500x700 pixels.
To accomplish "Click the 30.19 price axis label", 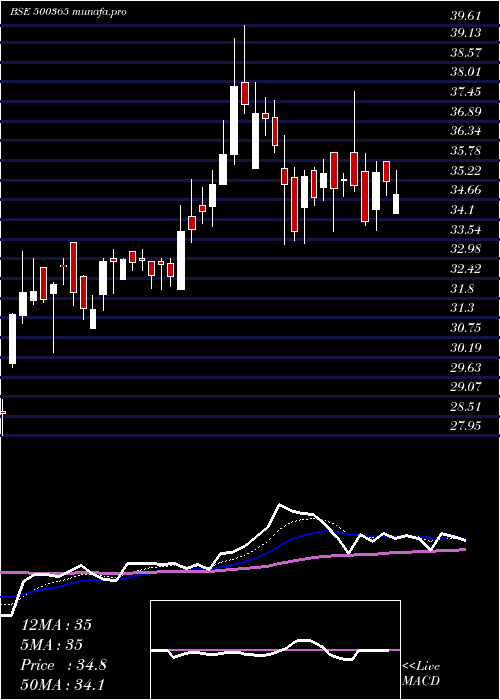I will click(x=466, y=347).
